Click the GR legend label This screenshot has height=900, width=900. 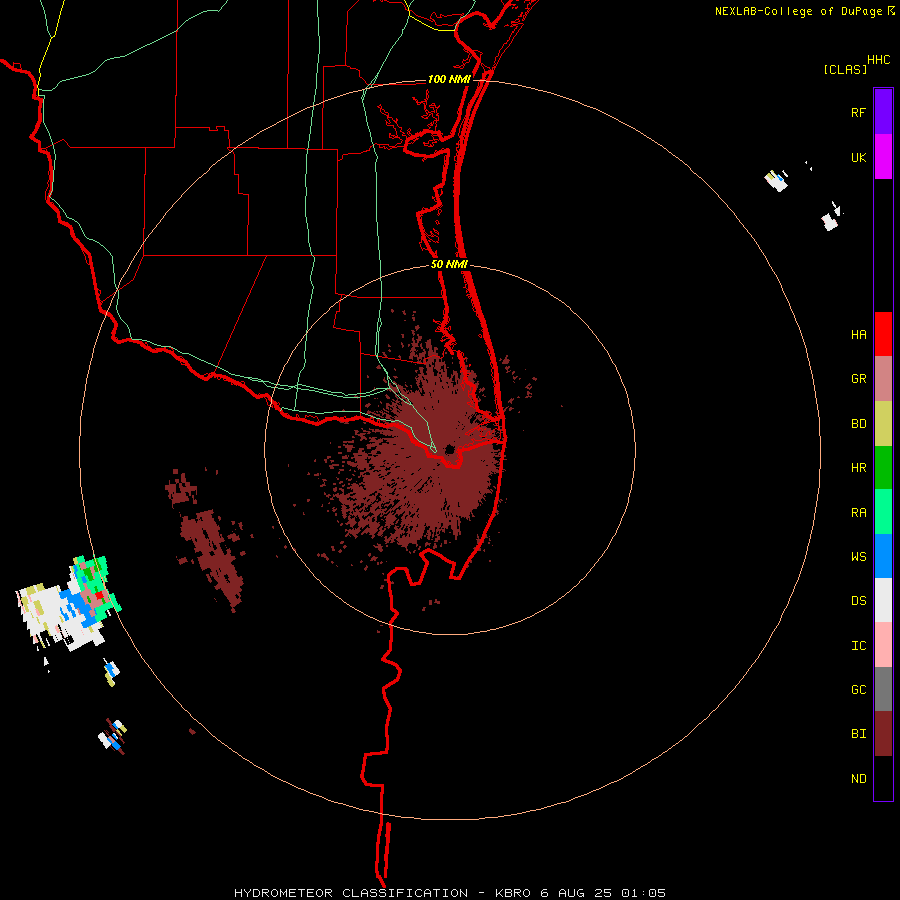pyautogui.click(x=858, y=379)
